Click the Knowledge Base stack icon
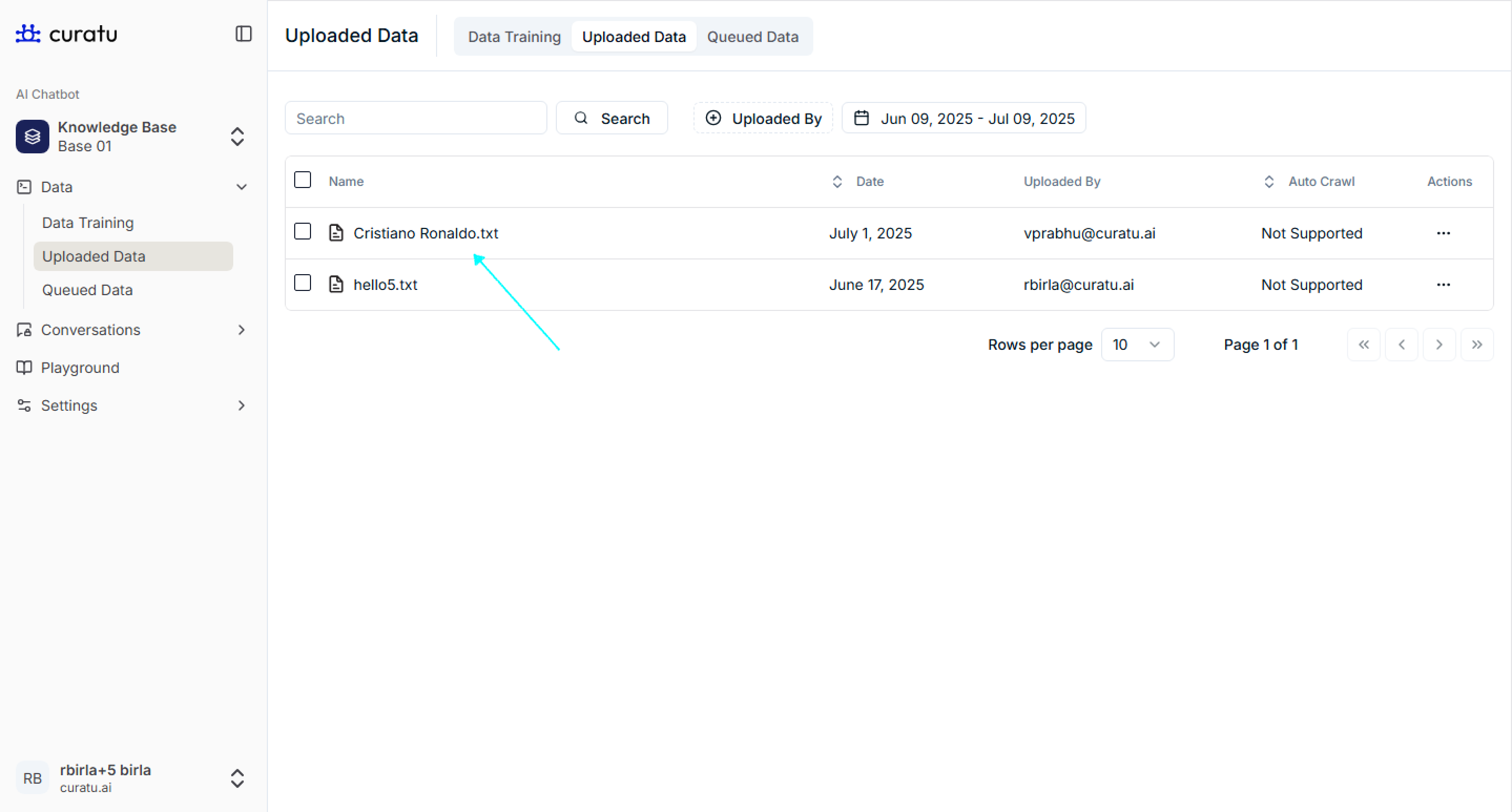 coord(32,137)
